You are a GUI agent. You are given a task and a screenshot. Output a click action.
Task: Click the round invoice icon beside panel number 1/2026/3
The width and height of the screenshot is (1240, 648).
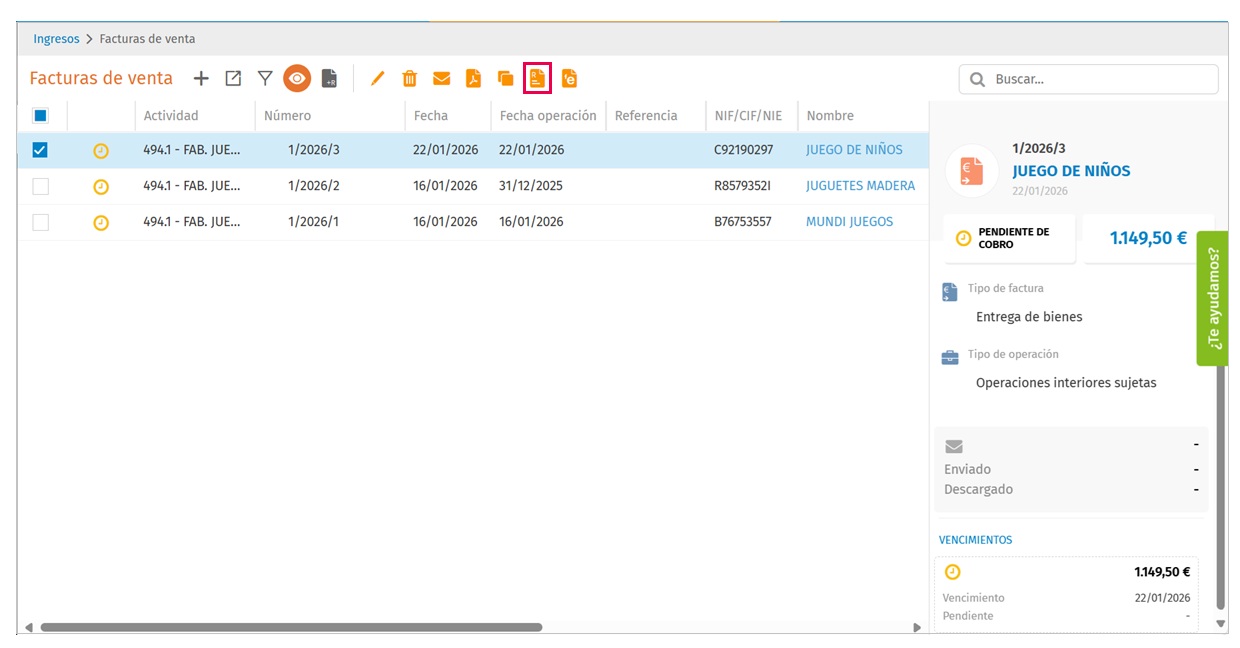[x=971, y=171]
